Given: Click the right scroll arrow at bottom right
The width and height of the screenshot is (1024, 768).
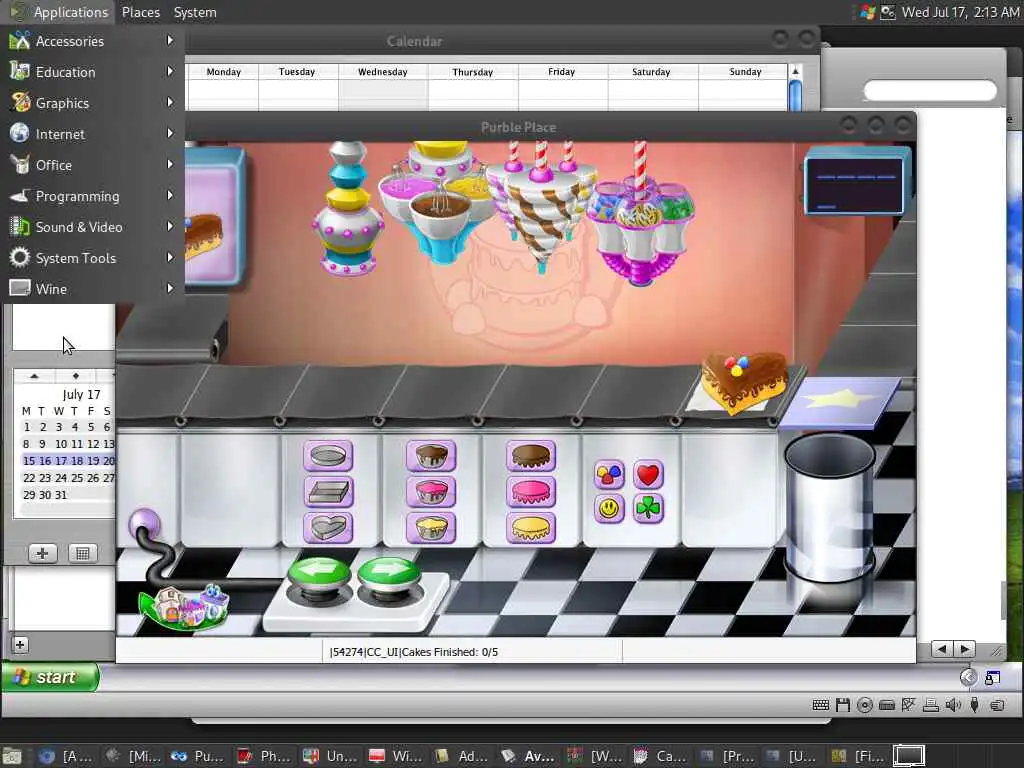Looking at the screenshot, I should pyautogui.click(x=965, y=649).
